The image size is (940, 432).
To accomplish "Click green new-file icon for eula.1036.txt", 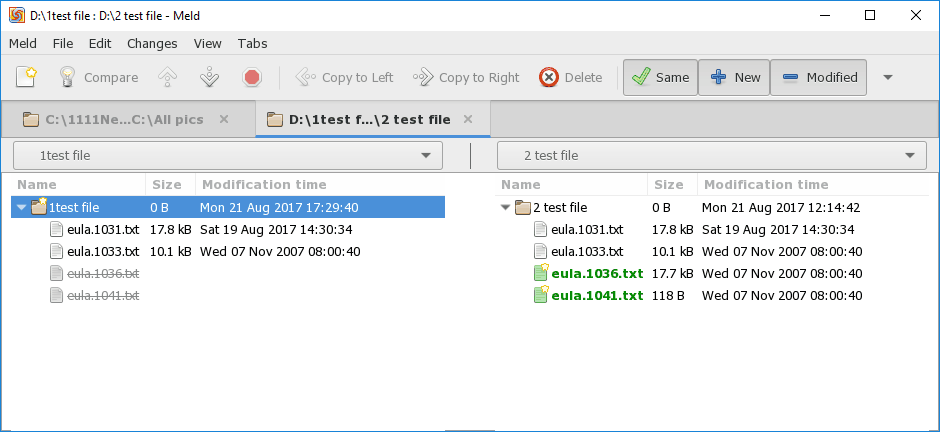I will (541, 273).
